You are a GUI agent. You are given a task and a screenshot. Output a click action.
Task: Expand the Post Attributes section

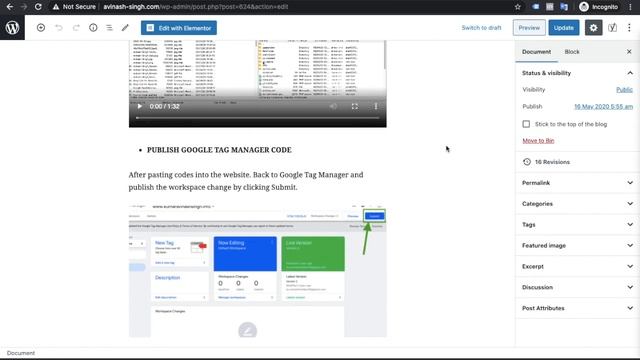point(577,308)
